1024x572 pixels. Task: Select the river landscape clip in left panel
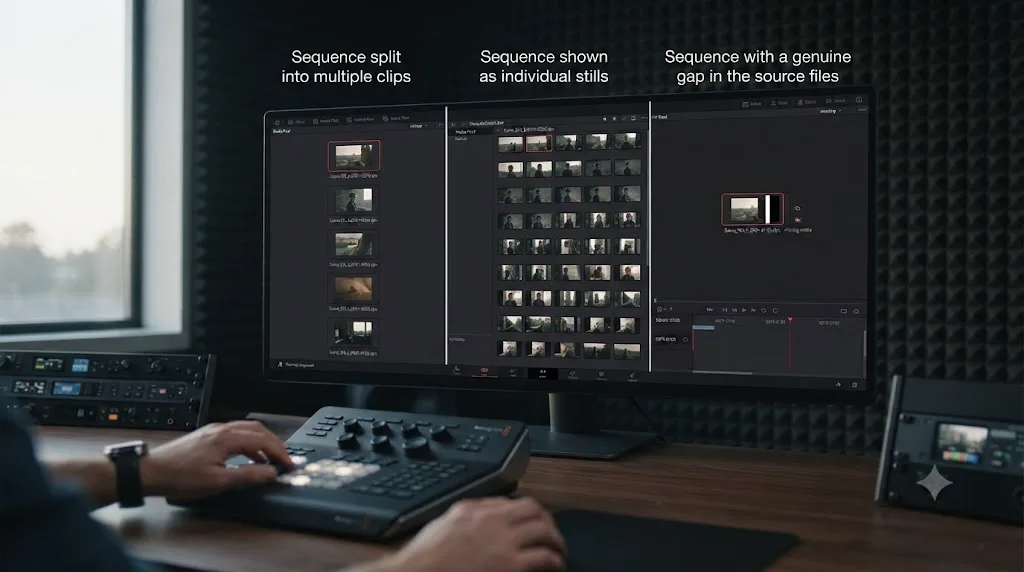tap(353, 245)
